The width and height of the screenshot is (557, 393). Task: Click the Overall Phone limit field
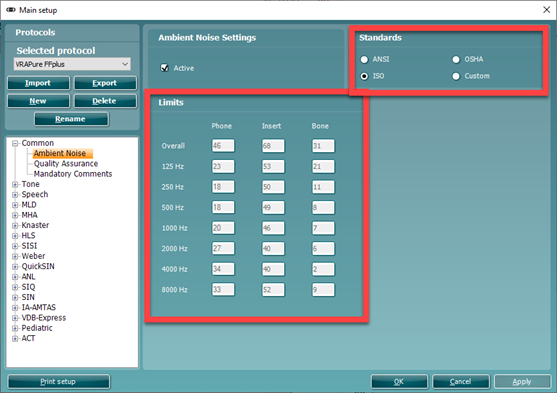point(223,146)
